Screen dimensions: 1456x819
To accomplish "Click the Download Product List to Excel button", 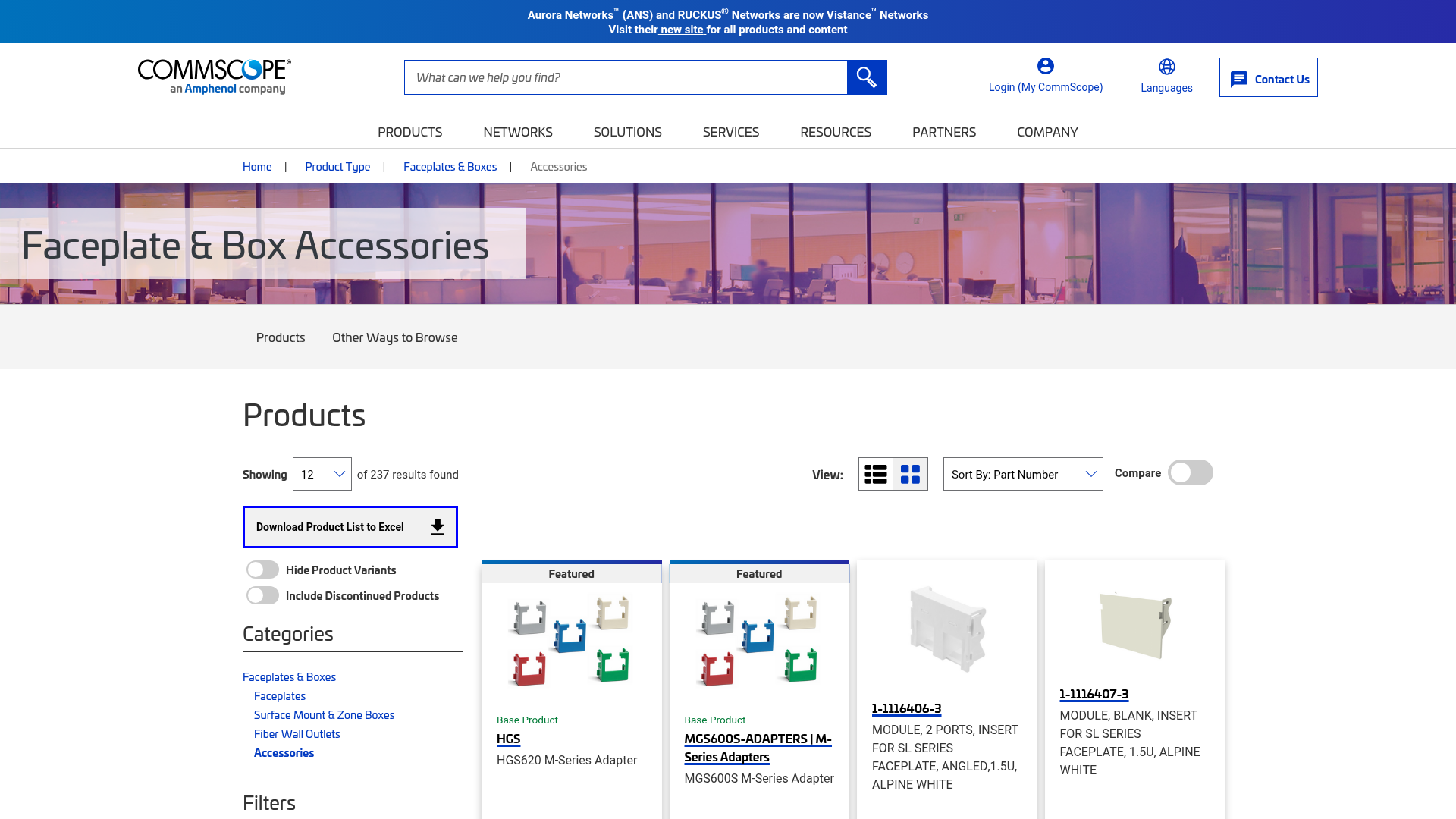I will coord(350,527).
